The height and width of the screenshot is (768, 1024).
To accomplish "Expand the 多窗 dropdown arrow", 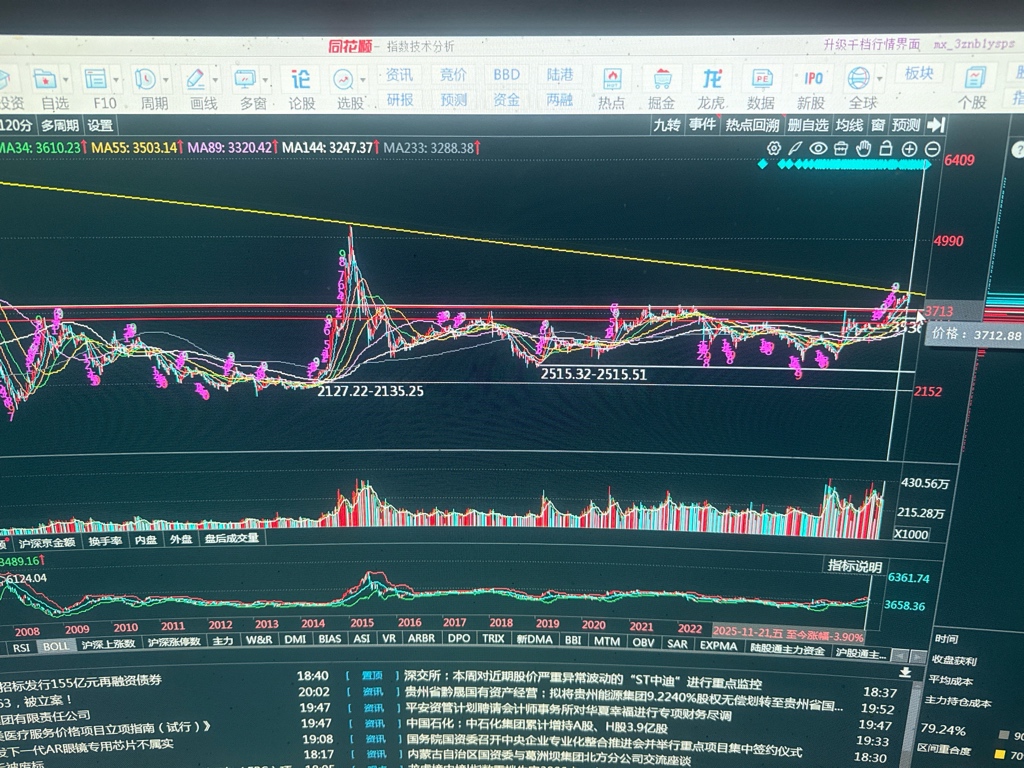I will 265,80.
